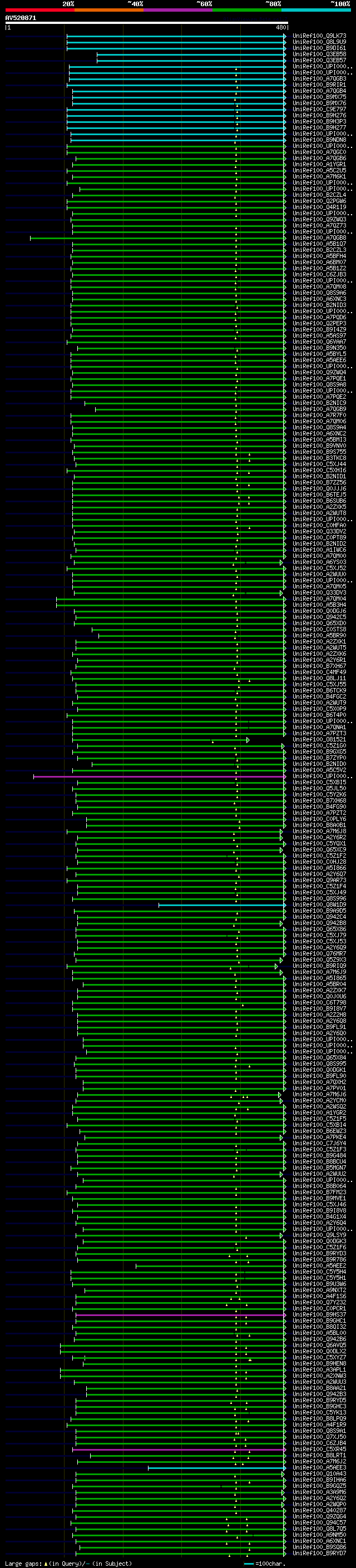Viewport: 356px width, 1568px height.
Task: Select hit UniRef100_A1YGR1
Action: [319, 164]
